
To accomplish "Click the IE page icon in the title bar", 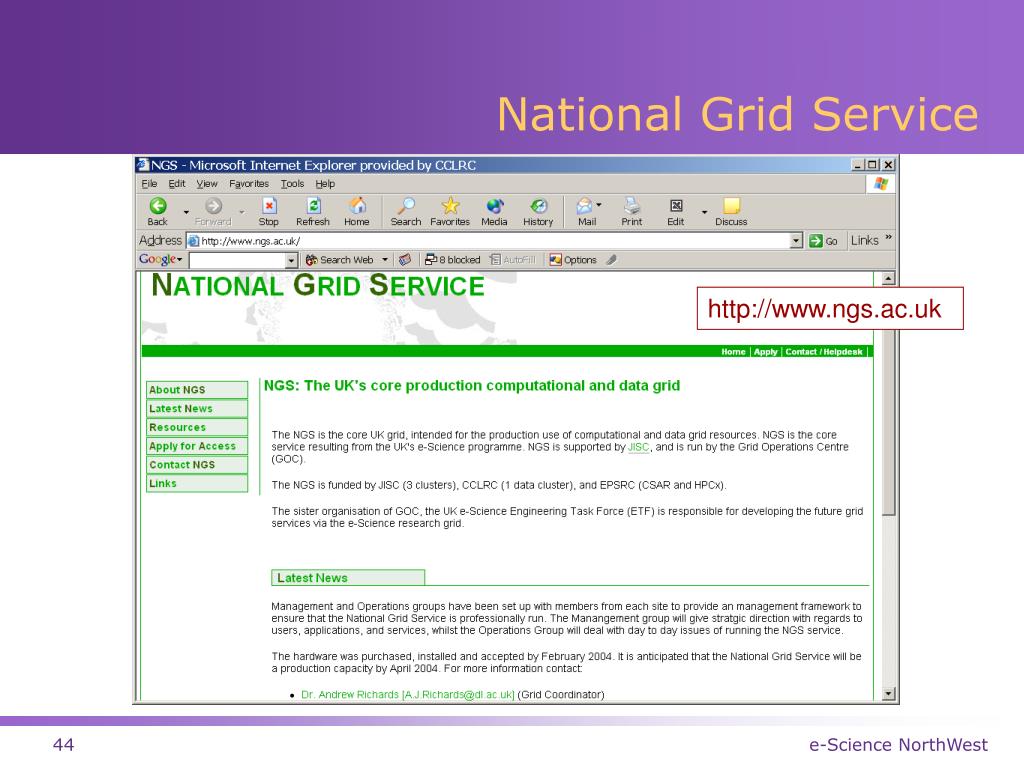I will [x=142, y=165].
